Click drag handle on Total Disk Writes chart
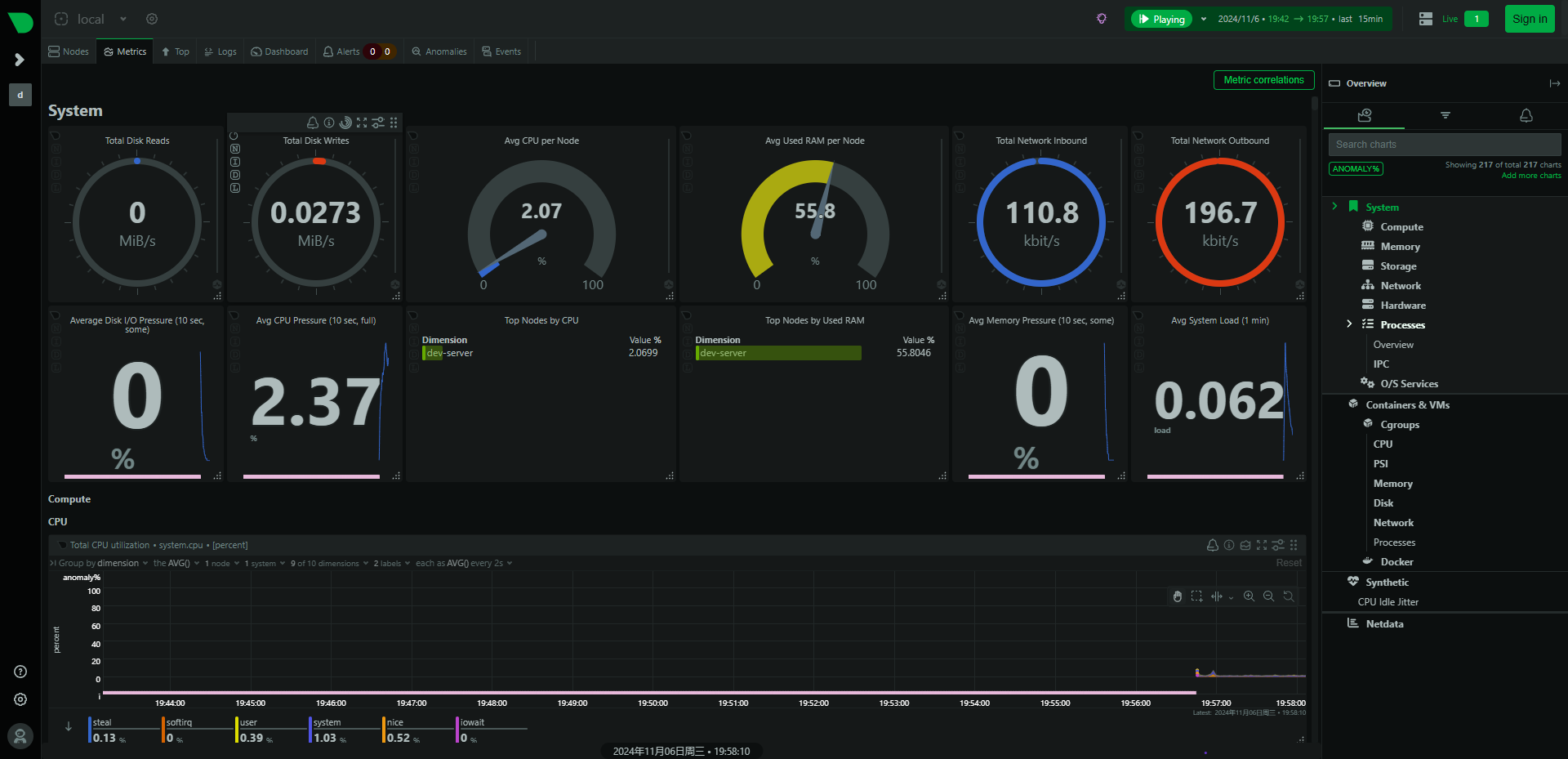1568x759 pixels. 394,123
